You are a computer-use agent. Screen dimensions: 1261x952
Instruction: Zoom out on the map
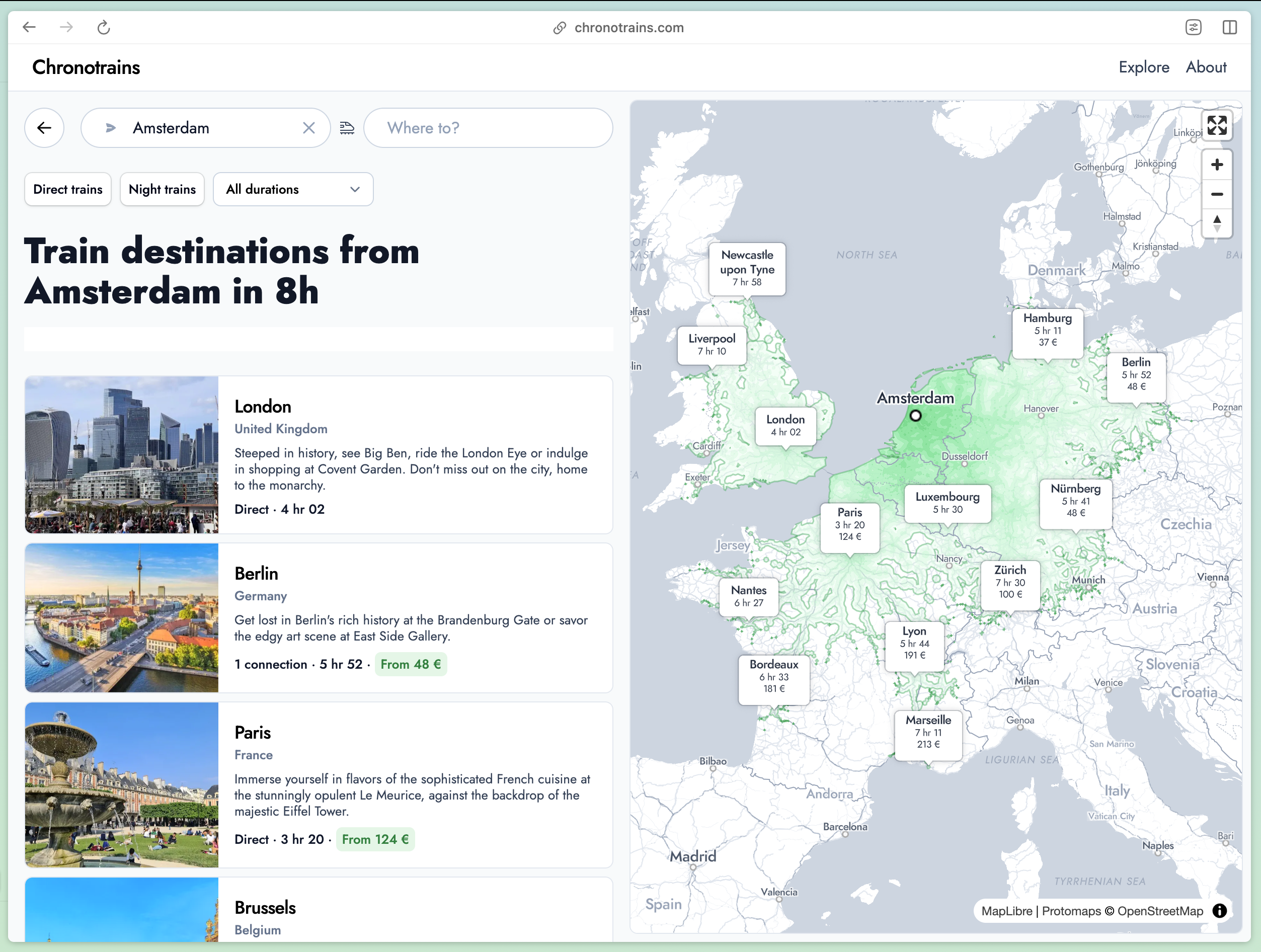pos(1217,194)
